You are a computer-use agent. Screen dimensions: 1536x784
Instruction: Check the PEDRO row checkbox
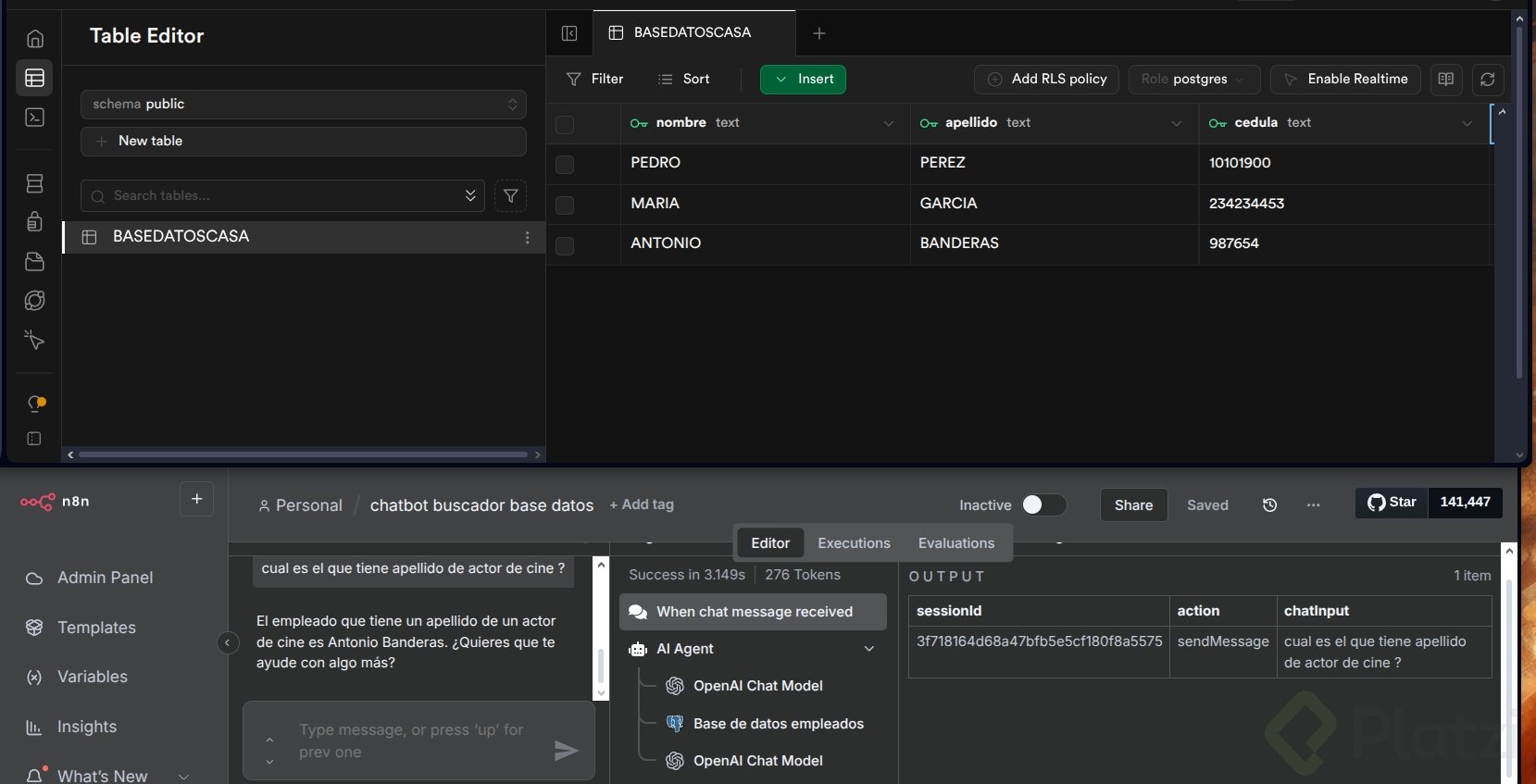pos(565,165)
